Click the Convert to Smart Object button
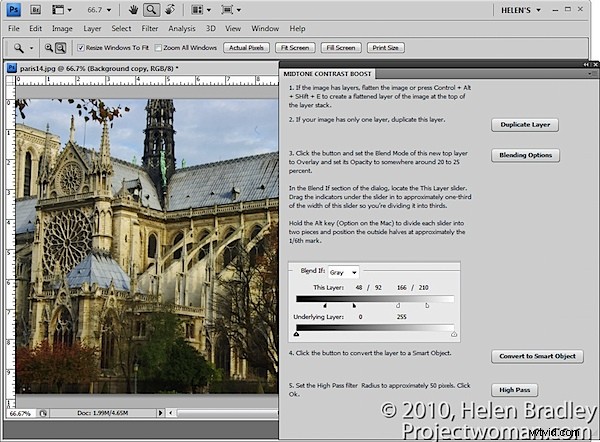Image resolution: width=600 pixels, height=442 pixels. [x=537, y=356]
